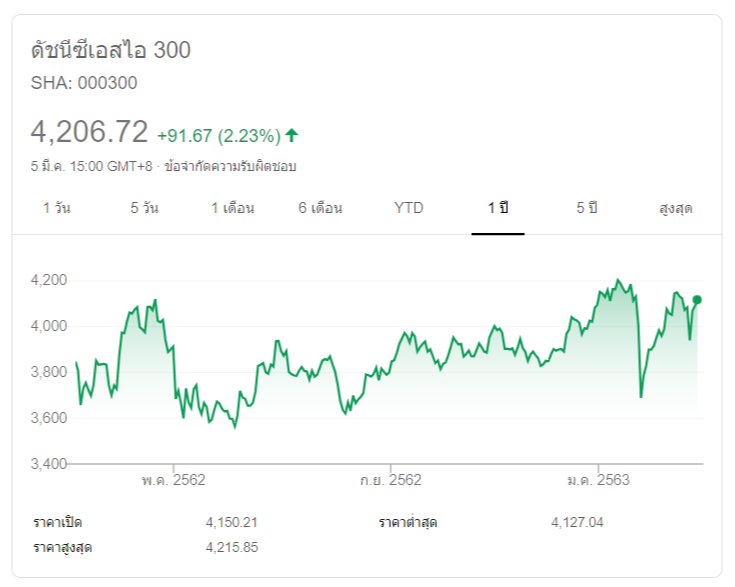Select the สูงสุด max range tab
Viewport: 735px width, 587px height.
point(676,208)
